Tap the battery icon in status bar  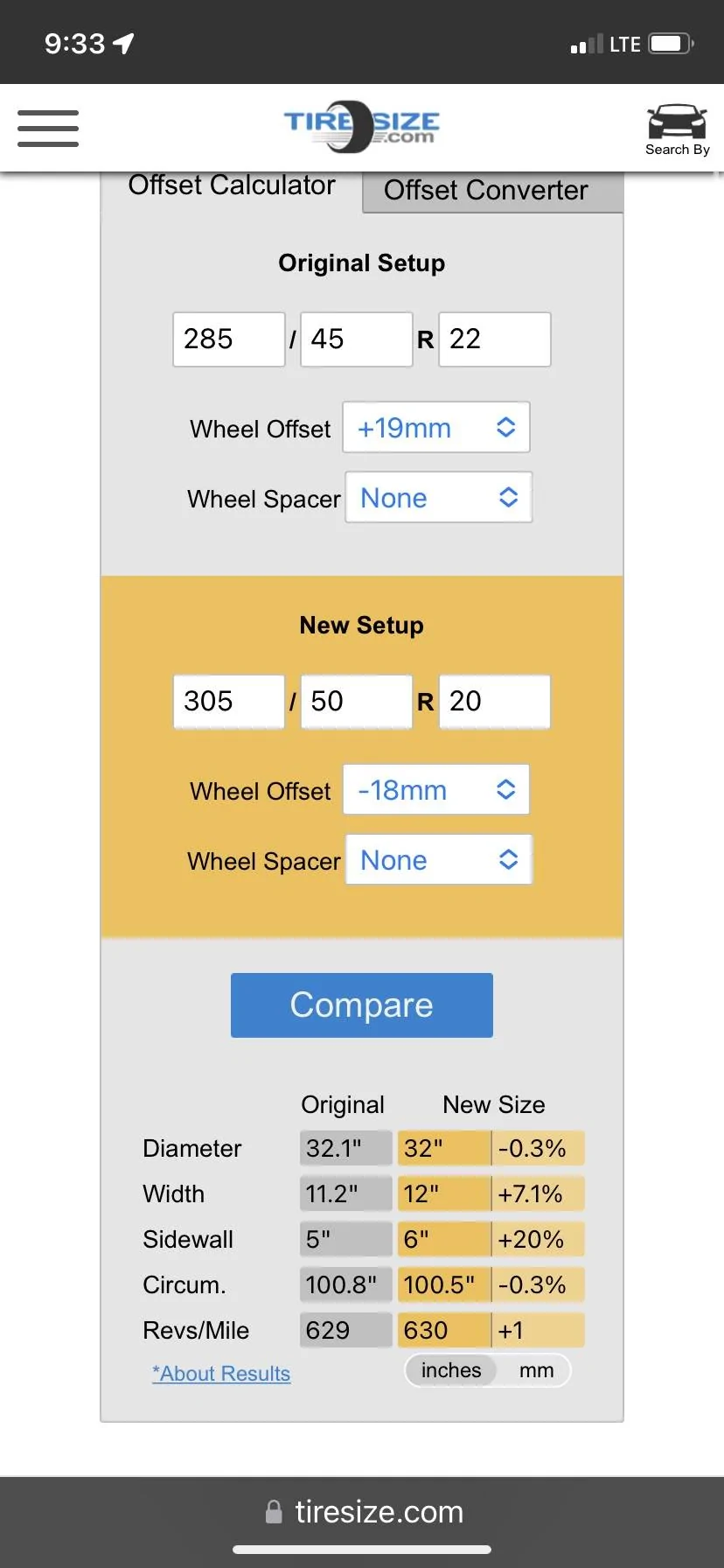point(671,44)
